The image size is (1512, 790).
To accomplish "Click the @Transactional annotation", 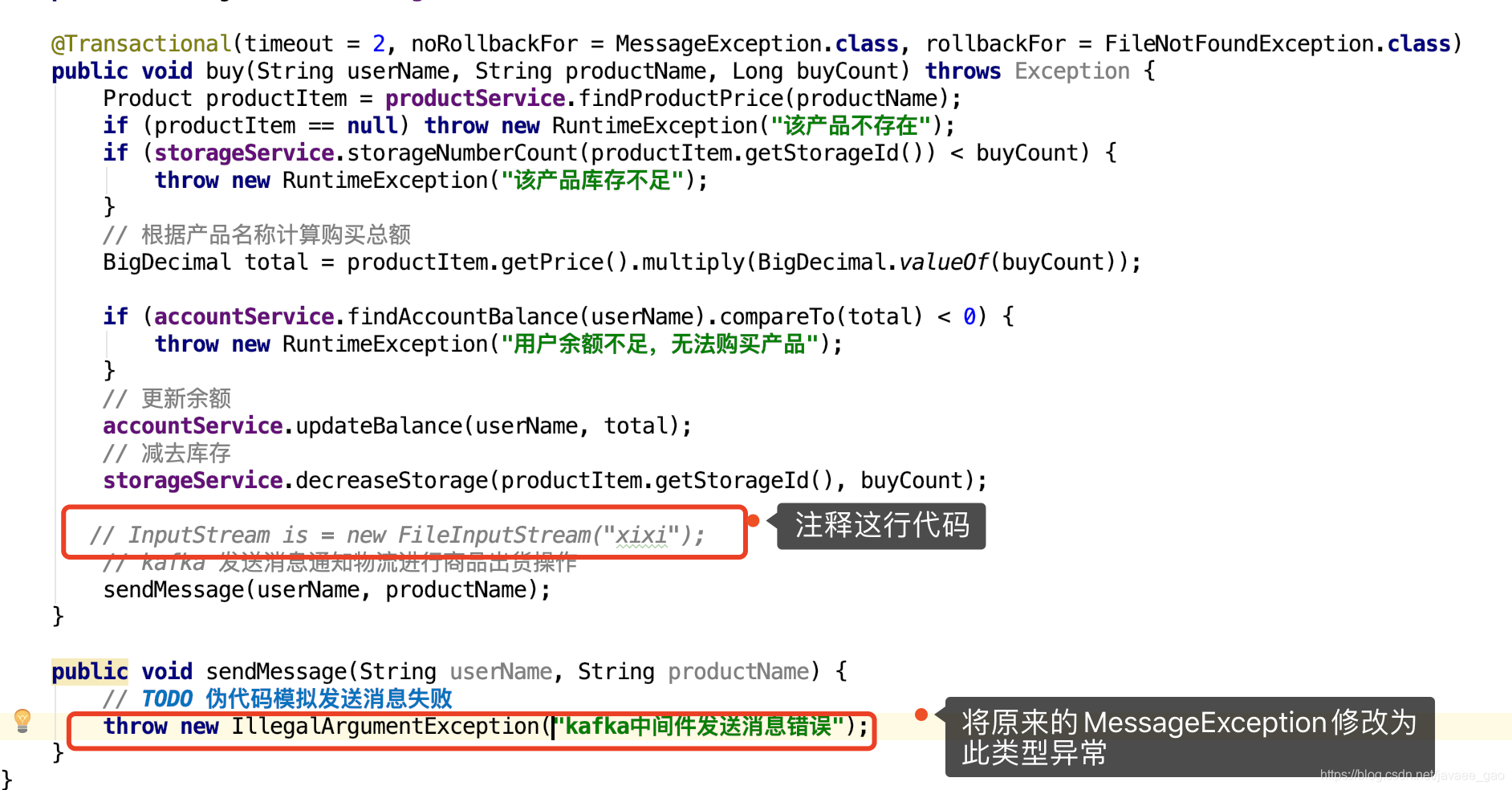I will [x=141, y=43].
